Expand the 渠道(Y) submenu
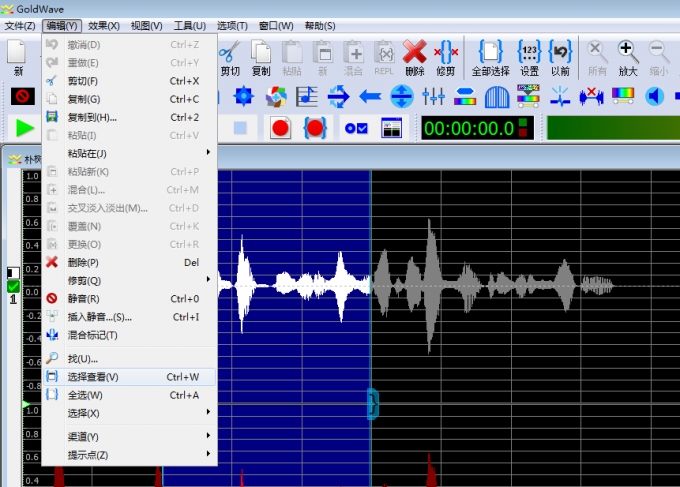This screenshot has height=487, width=680. (x=130, y=437)
